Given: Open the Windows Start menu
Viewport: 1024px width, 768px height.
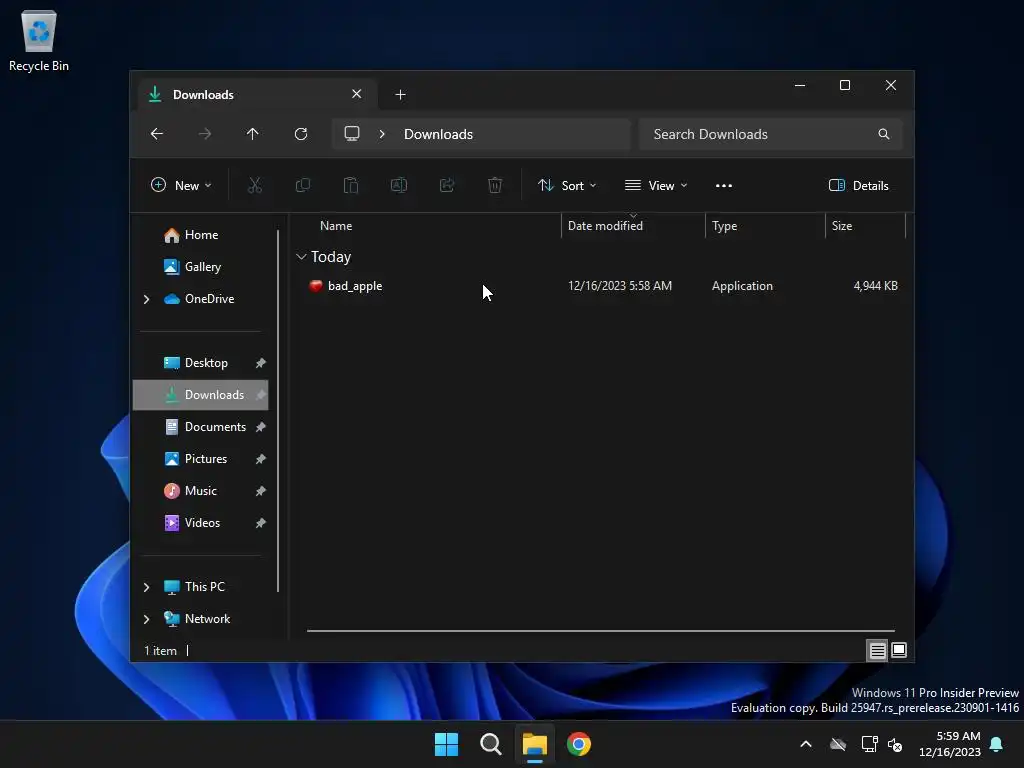Looking at the screenshot, I should pos(447,744).
